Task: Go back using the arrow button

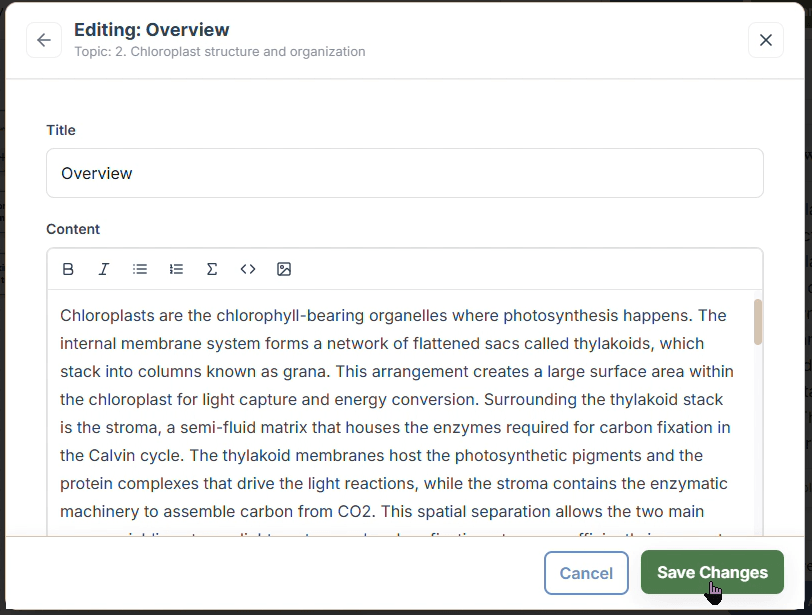Action: pyautogui.click(x=43, y=40)
